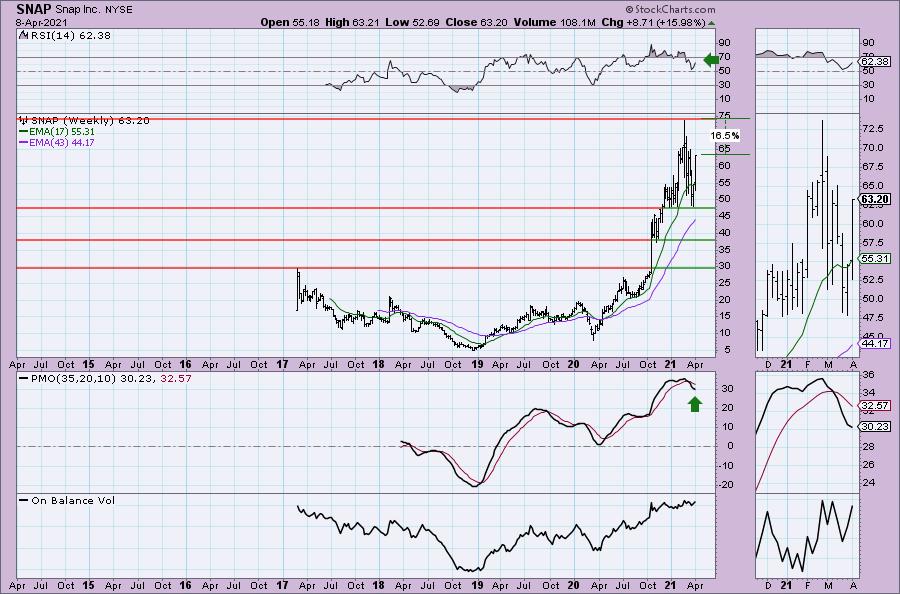Click the bar-chart icon before SNAP (Weekly)

click(x=24, y=121)
